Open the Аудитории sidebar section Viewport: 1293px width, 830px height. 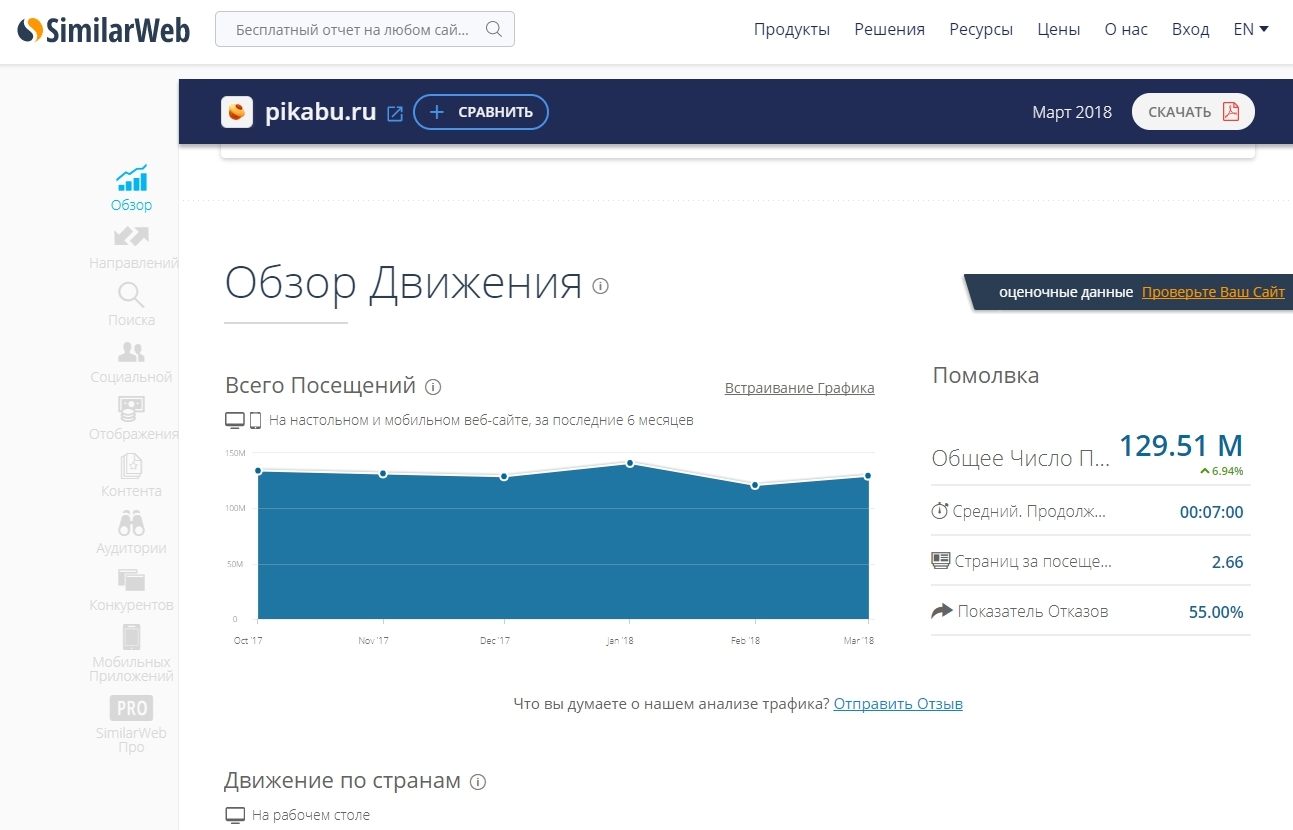131,532
